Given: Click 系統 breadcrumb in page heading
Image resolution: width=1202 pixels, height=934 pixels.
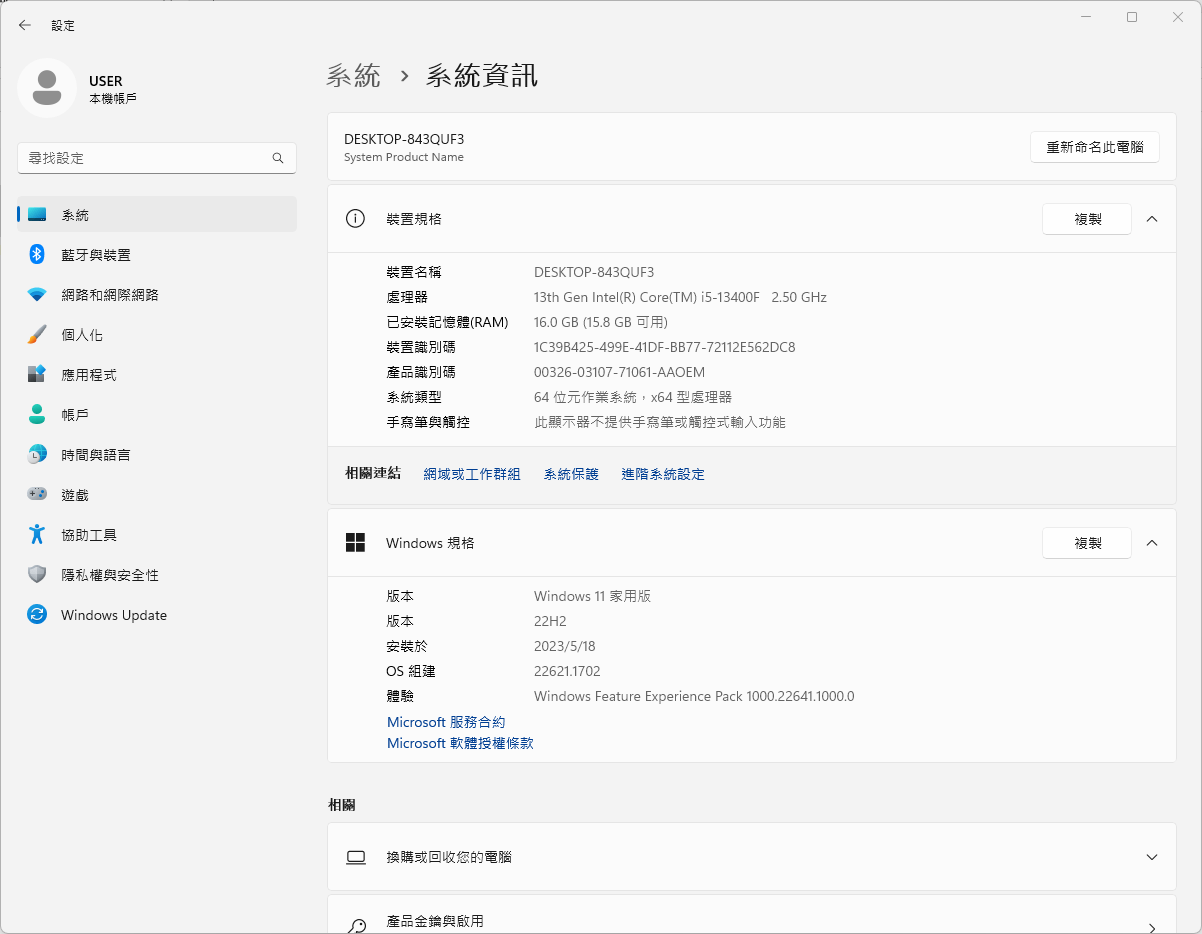Looking at the screenshot, I should pyautogui.click(x=354, y=76).
